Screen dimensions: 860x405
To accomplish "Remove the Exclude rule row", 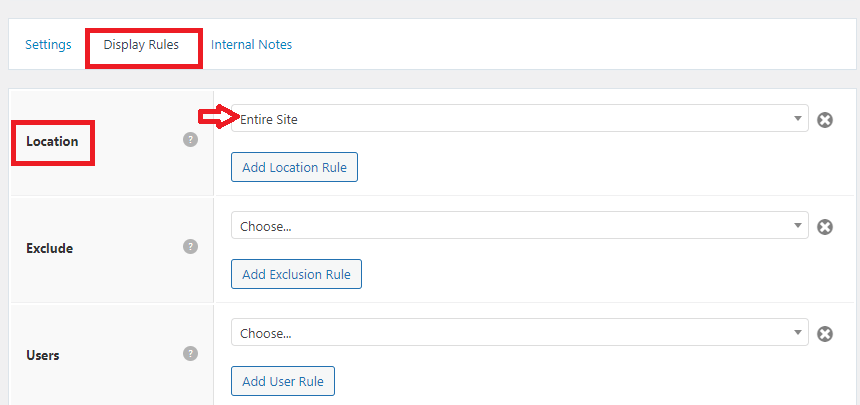I will pos(825,227).
